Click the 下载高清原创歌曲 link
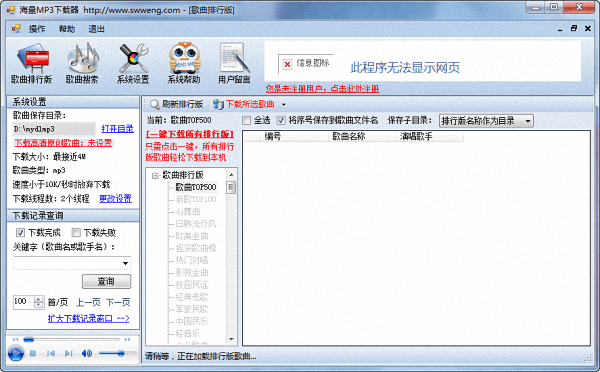Image resolution: width=600 pixels, height=372 pixels. click(x=63, y=143)
